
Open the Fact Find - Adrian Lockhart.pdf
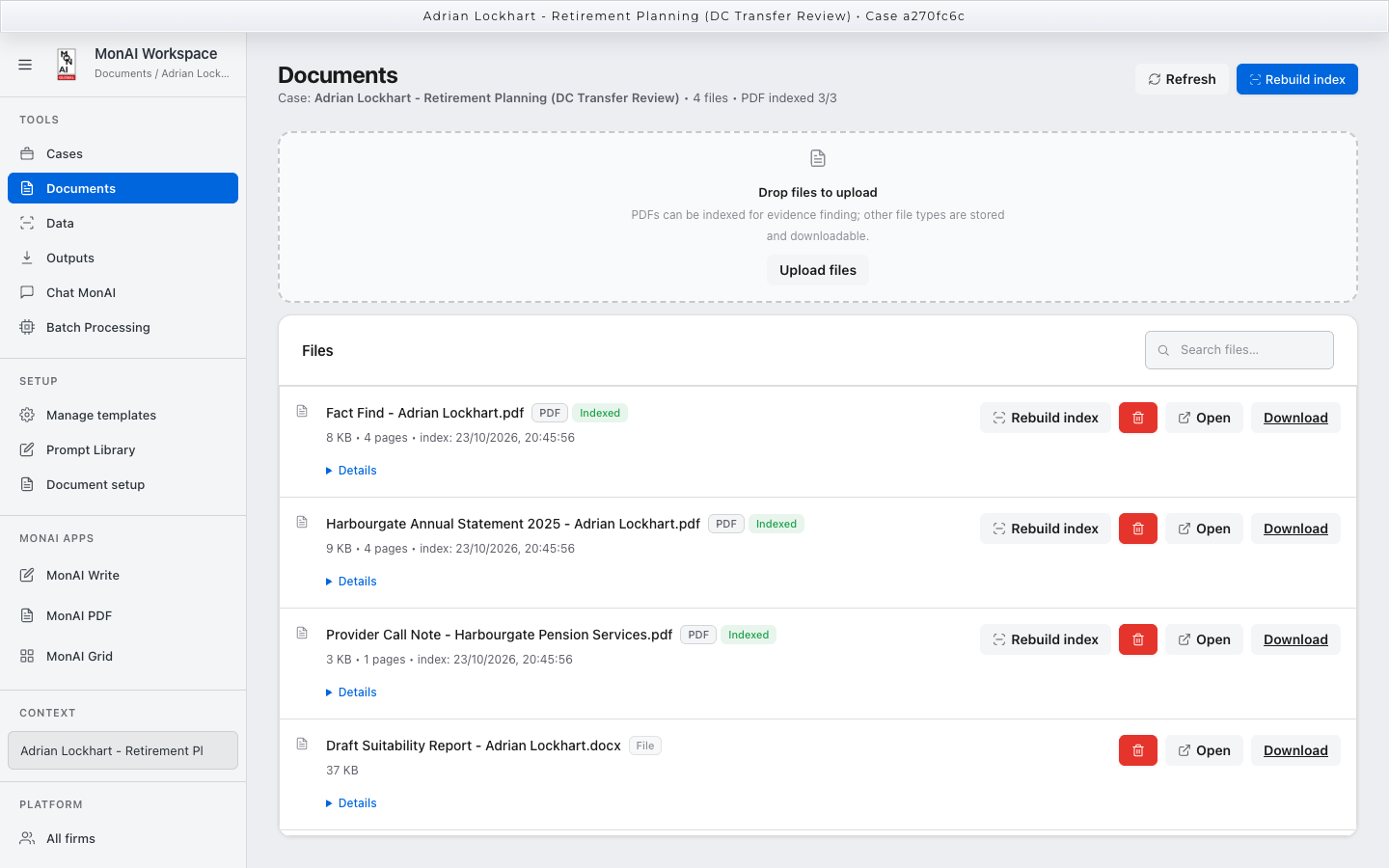click(1204, 418)
